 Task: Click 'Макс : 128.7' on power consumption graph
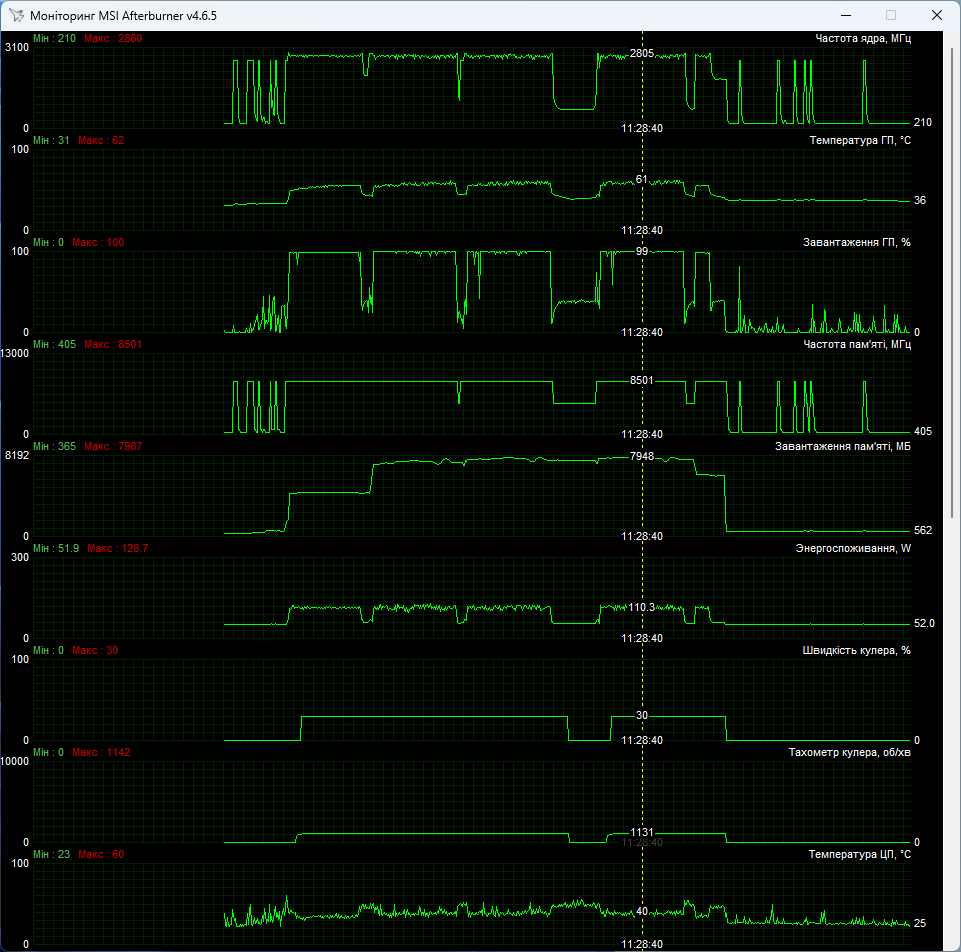(x=118, y=548)
